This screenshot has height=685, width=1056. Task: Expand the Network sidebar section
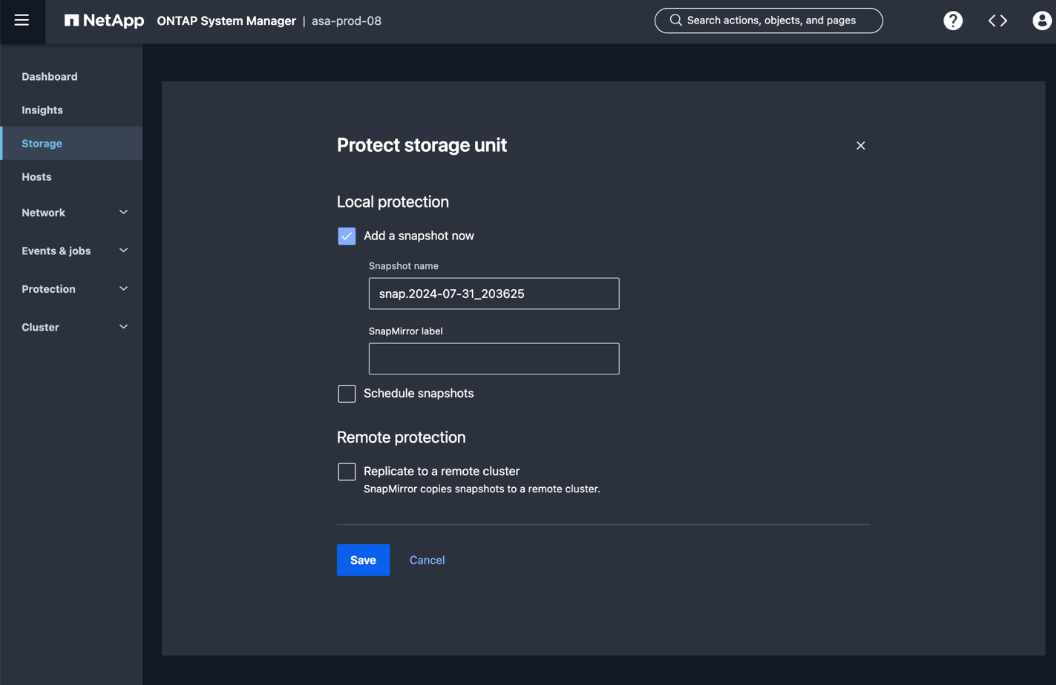tap(124, 213)
